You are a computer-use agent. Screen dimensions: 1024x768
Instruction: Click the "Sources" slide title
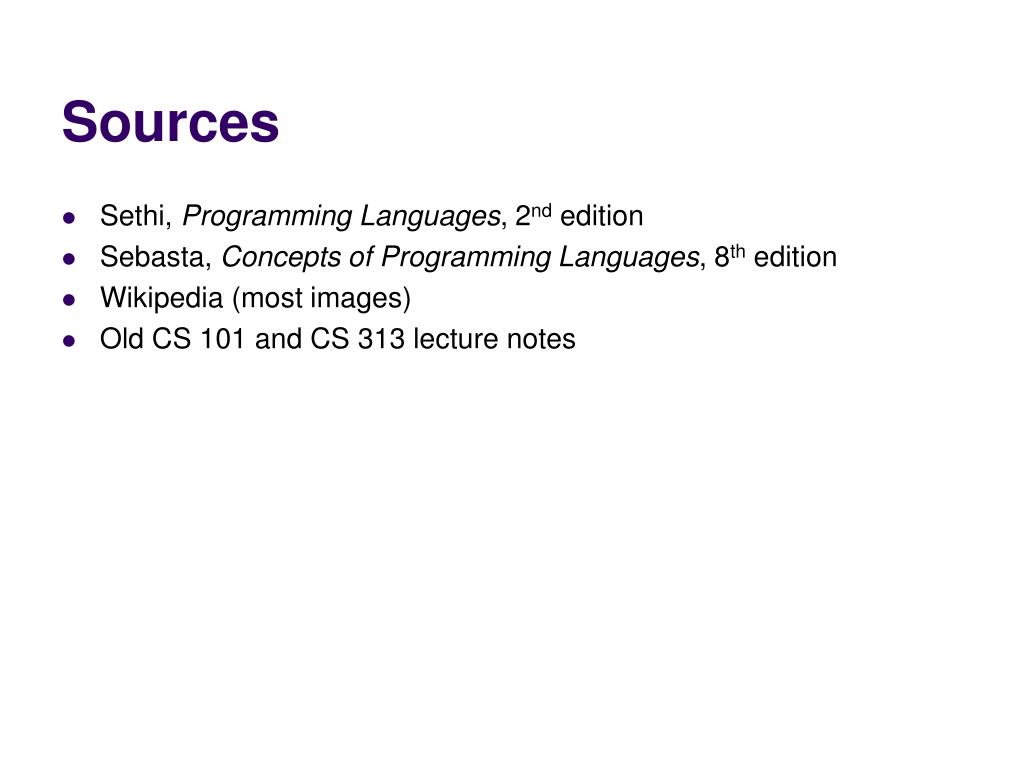coord(170,121)
